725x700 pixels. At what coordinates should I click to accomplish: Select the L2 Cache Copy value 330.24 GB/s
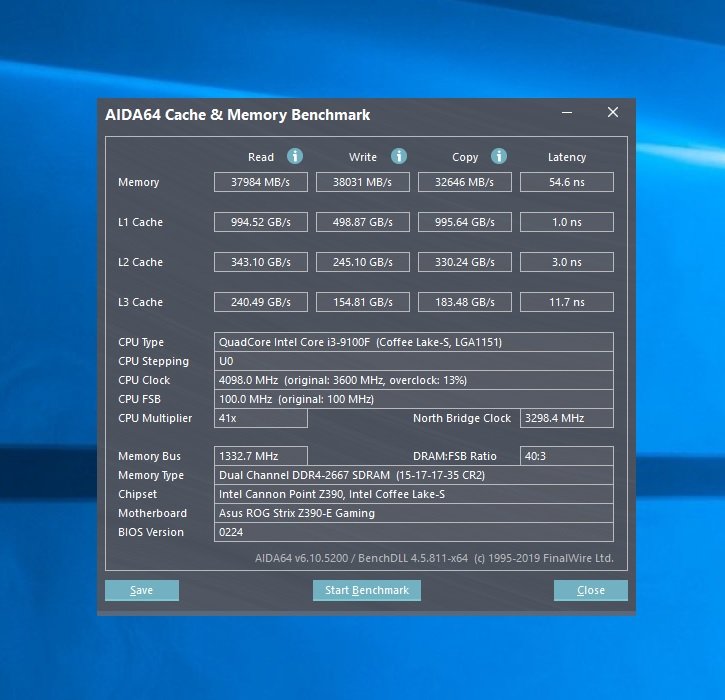(x=465, y=262)
